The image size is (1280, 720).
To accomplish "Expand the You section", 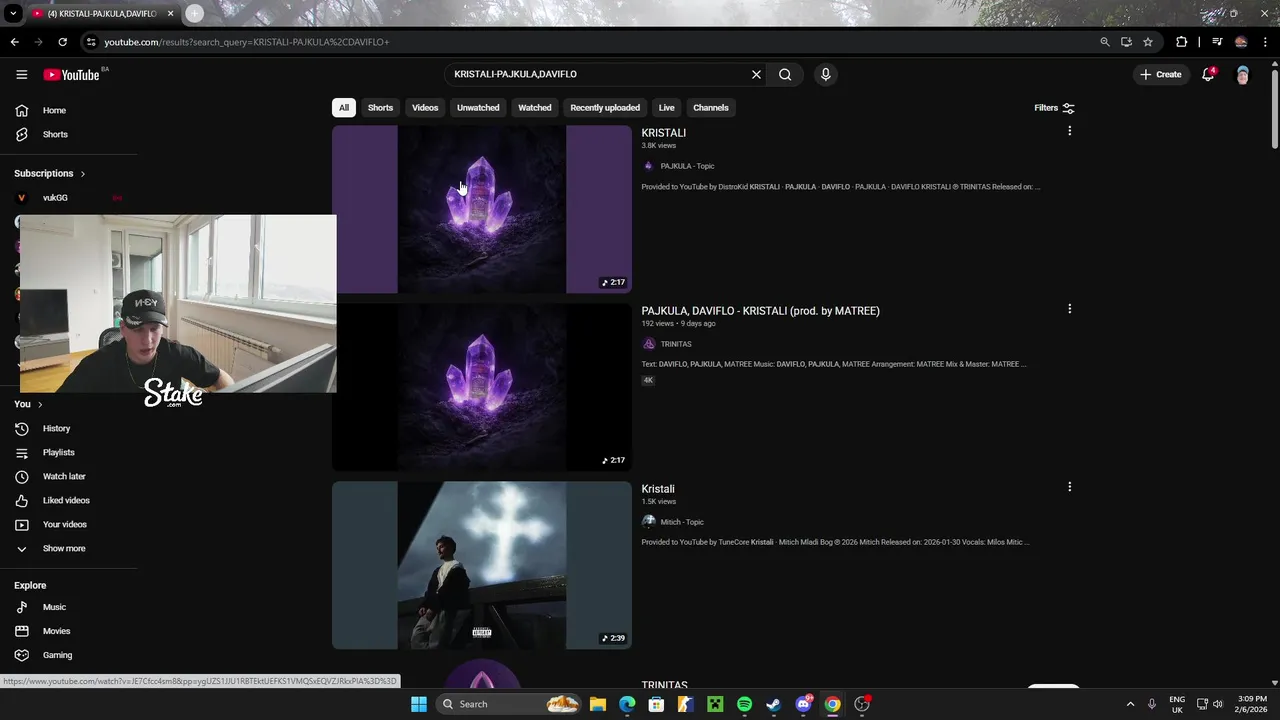I will click(28, 404).
